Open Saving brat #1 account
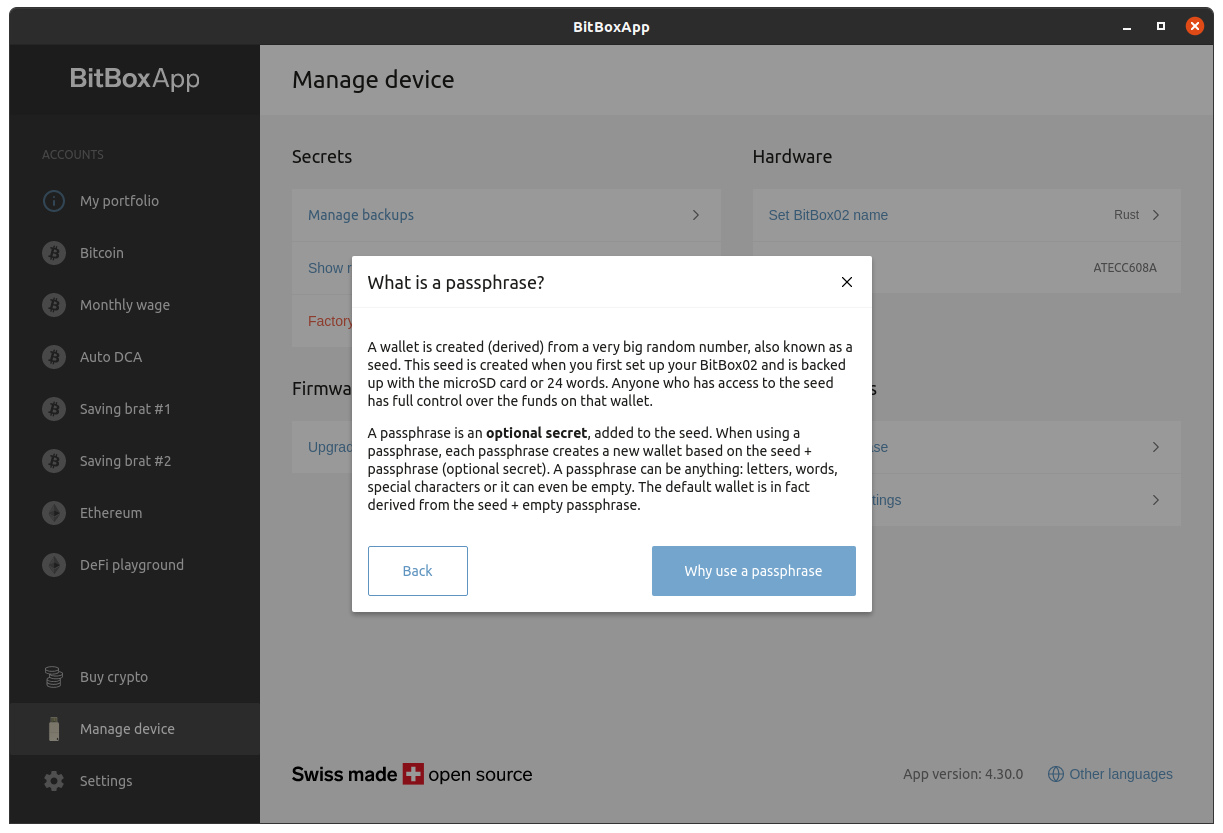The width and height of the screenshot is (1223, 833). click(135, 409)
